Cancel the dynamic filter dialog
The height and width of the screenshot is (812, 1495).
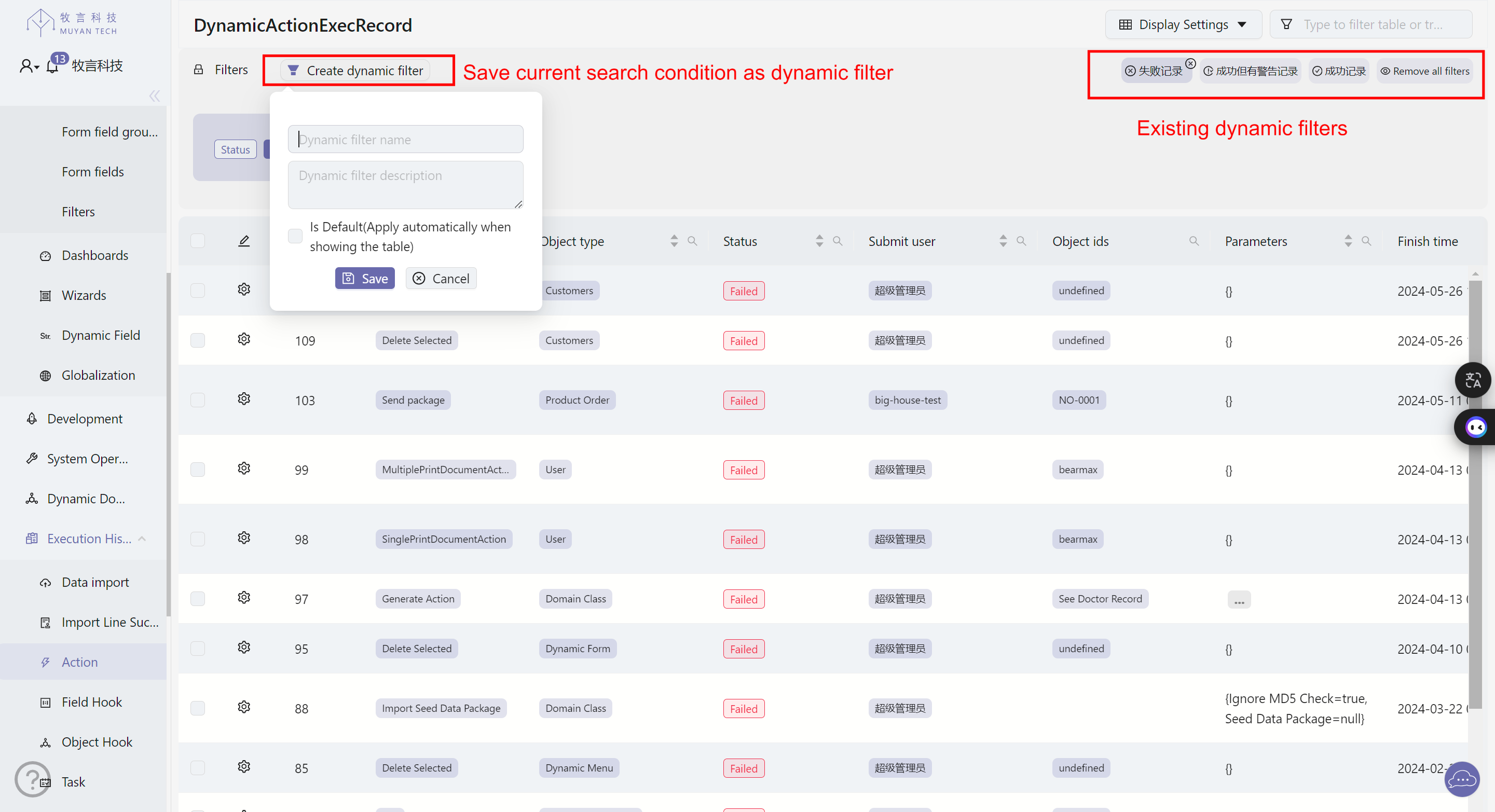point(441,279)
